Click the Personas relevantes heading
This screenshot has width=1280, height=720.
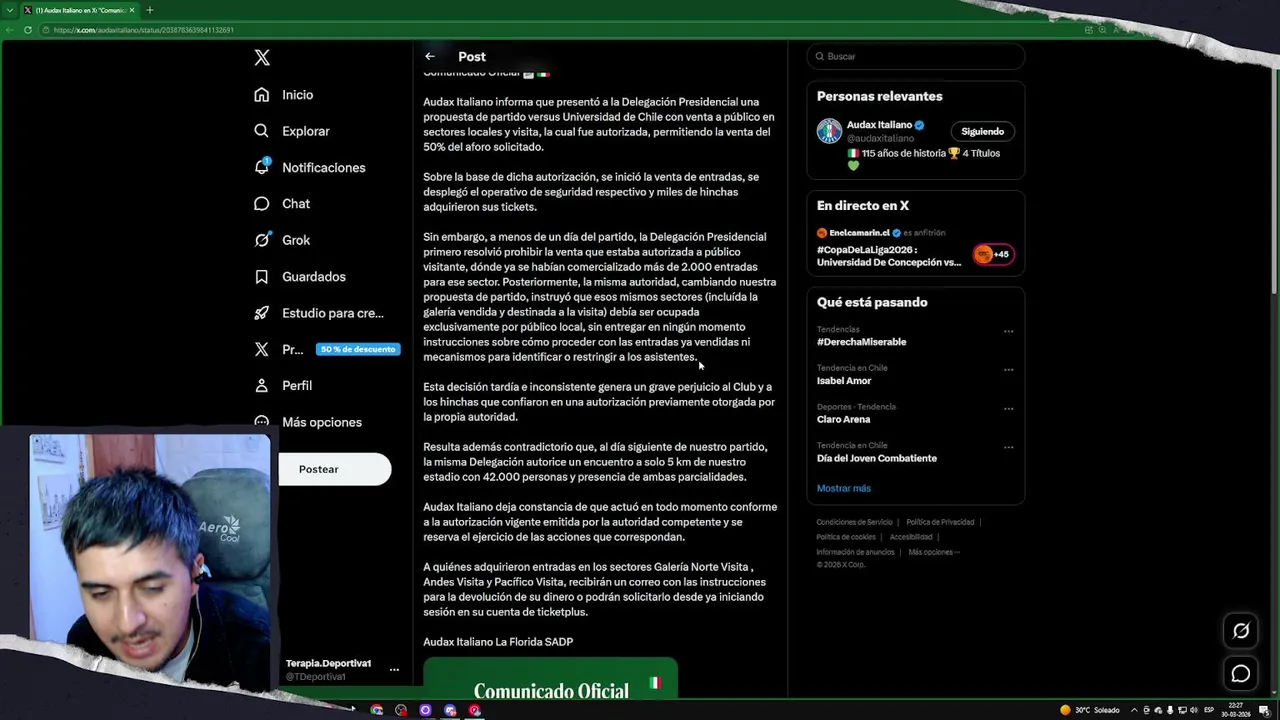click(880, 96)
